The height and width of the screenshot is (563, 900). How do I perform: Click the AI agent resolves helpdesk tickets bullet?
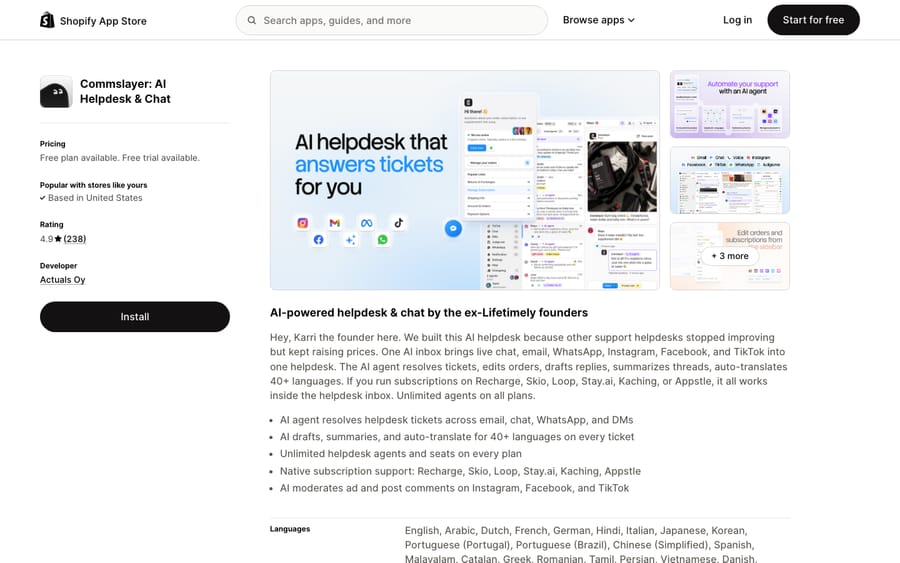[456, 420]
